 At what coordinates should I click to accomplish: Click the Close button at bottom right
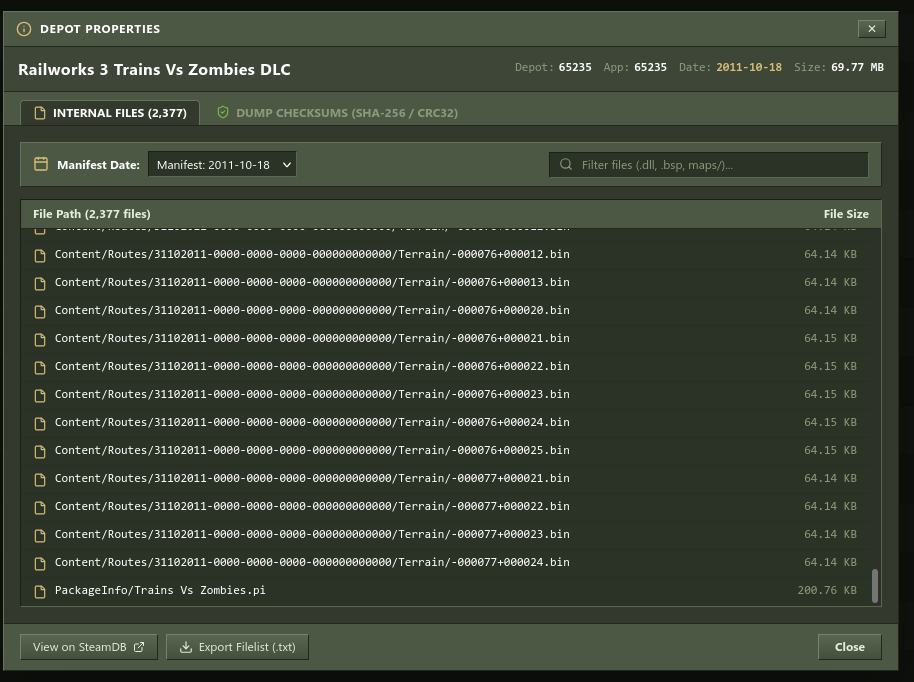tap(849, 647)
